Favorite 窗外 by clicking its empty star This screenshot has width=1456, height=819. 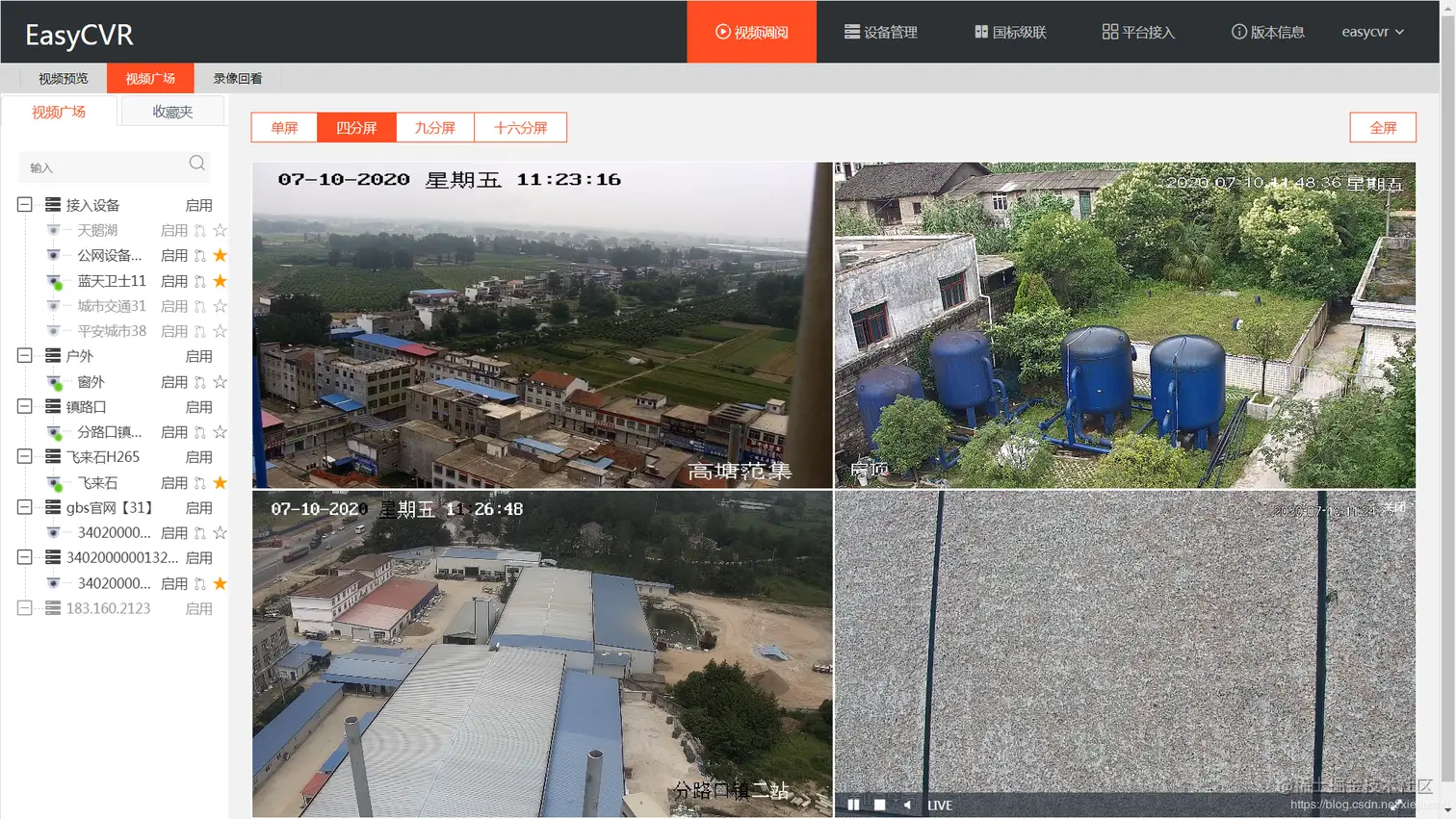coord(221,381)
